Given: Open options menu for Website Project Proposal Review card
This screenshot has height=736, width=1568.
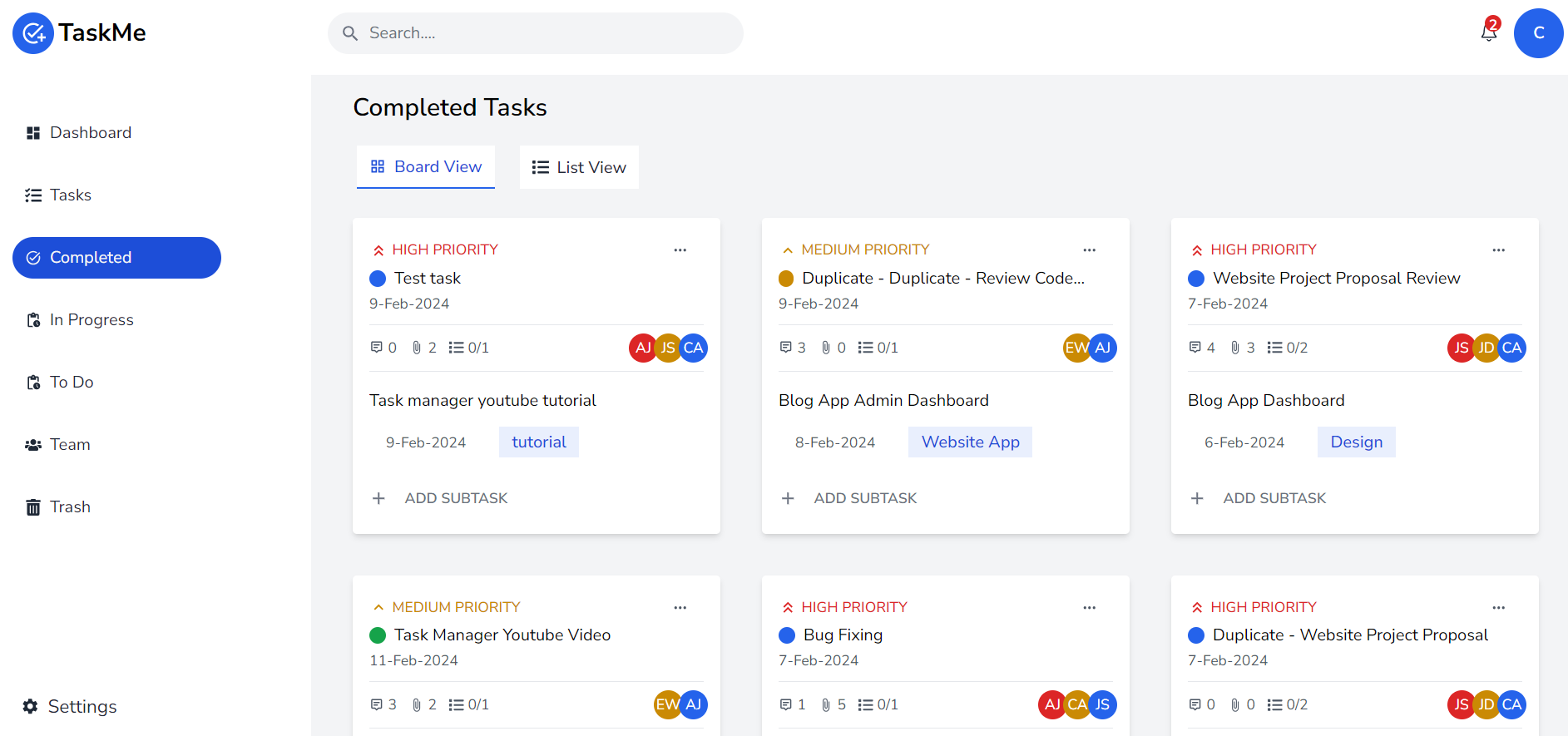Looking at the screenshot, I should click(1499, 250).
